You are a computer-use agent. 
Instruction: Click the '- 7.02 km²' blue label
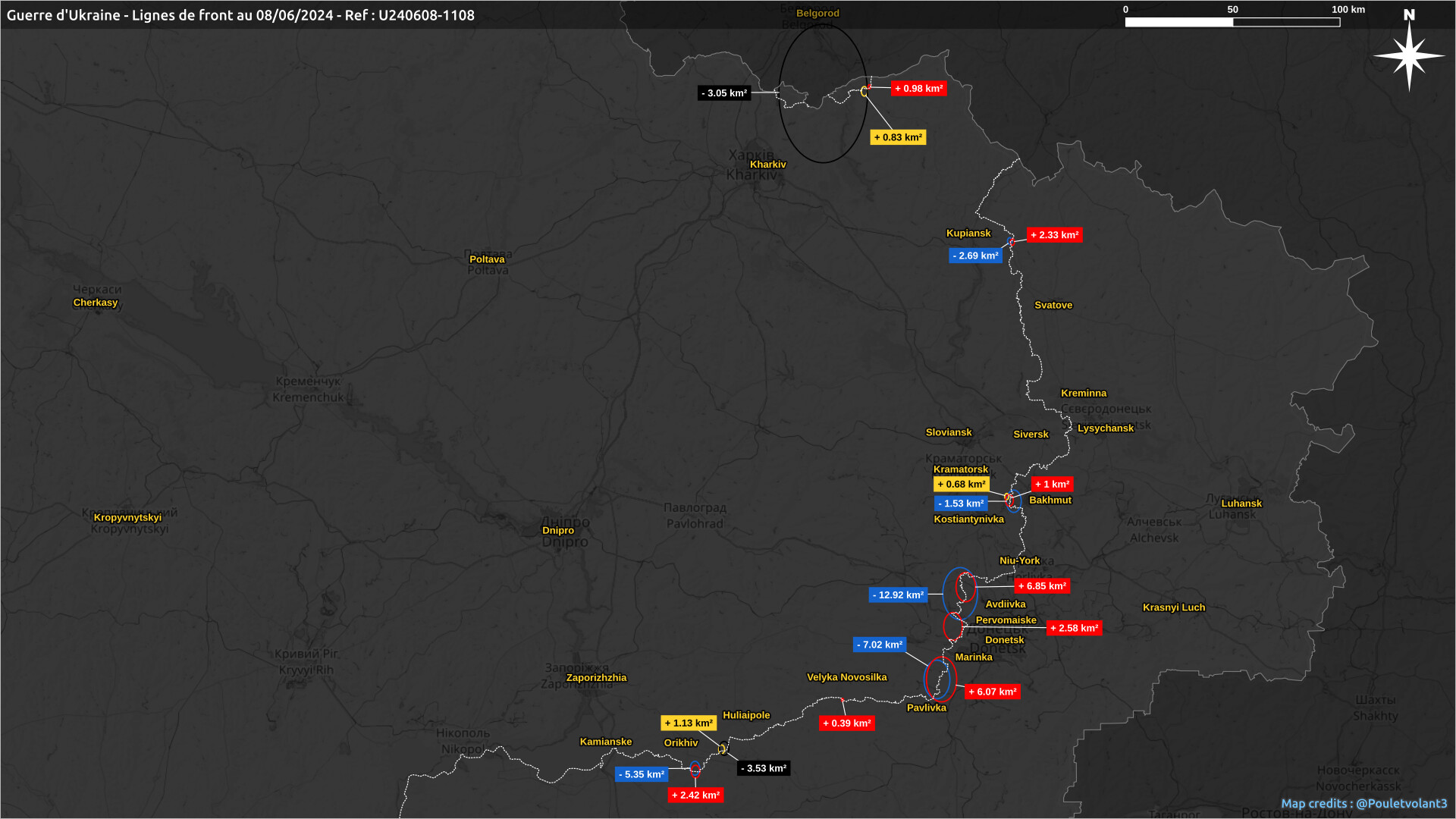pyautogui.click(x=880, y=645)
